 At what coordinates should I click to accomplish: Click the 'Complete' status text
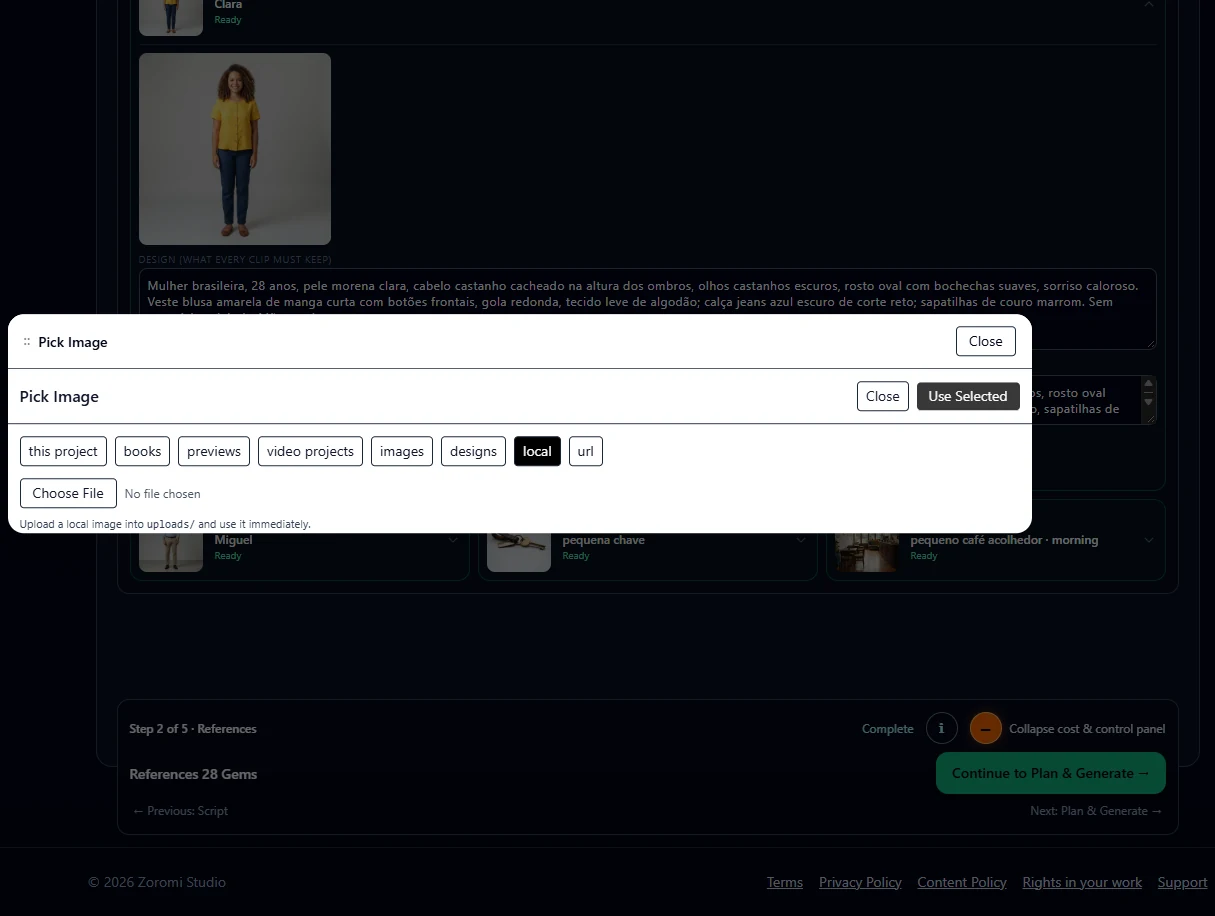888,729
